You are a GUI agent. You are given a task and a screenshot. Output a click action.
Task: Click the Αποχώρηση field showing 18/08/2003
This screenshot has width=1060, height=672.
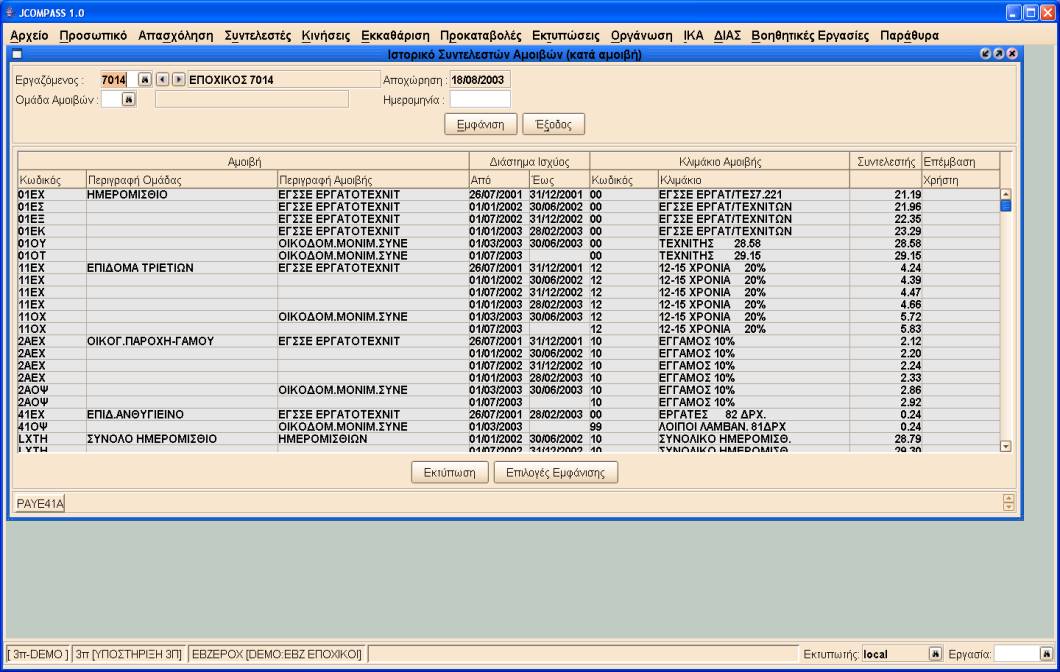480,80
